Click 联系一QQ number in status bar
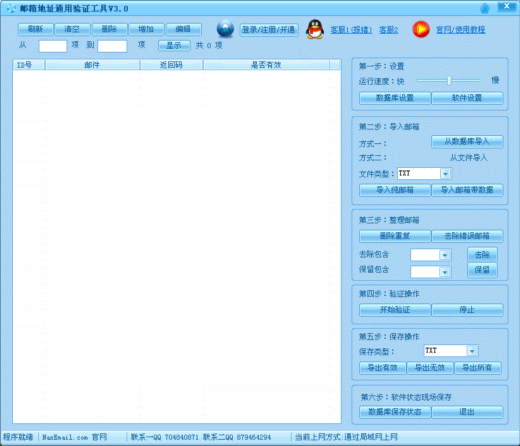The height and width of the screenshot is (446, 520). [x=165, y=437]
